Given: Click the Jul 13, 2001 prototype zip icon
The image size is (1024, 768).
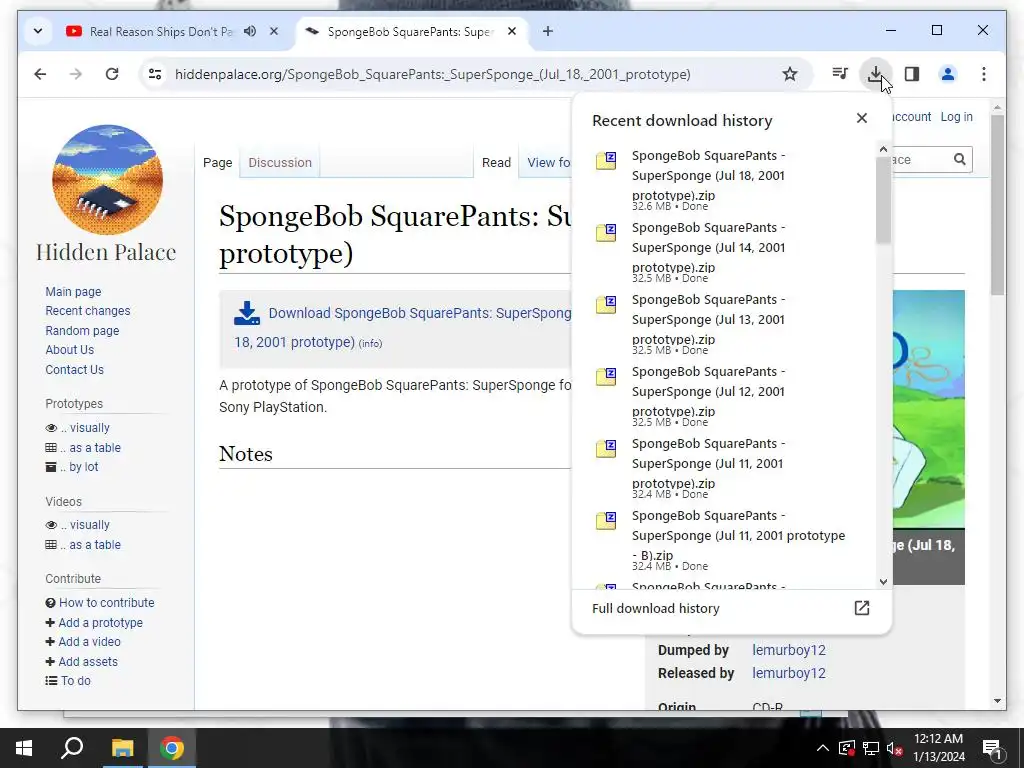Looking at the screenshot, I should click(x=606, y=304).
